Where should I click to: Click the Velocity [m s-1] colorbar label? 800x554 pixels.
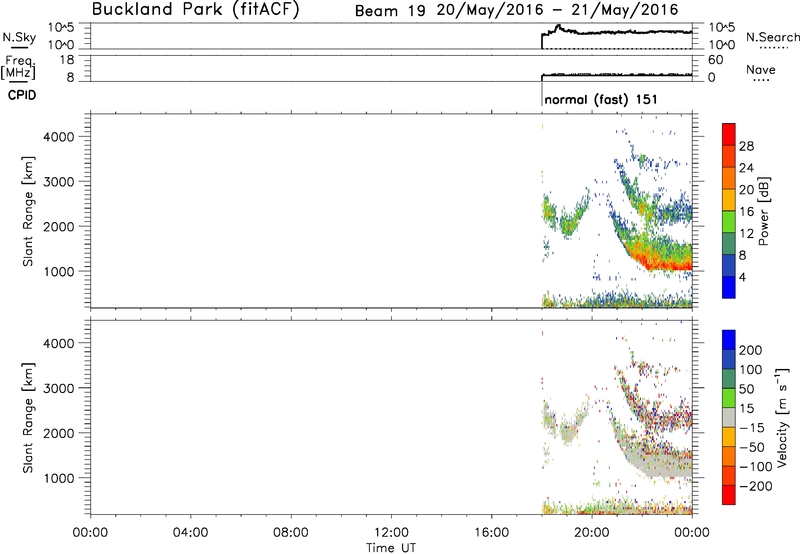tap(782, 417)
